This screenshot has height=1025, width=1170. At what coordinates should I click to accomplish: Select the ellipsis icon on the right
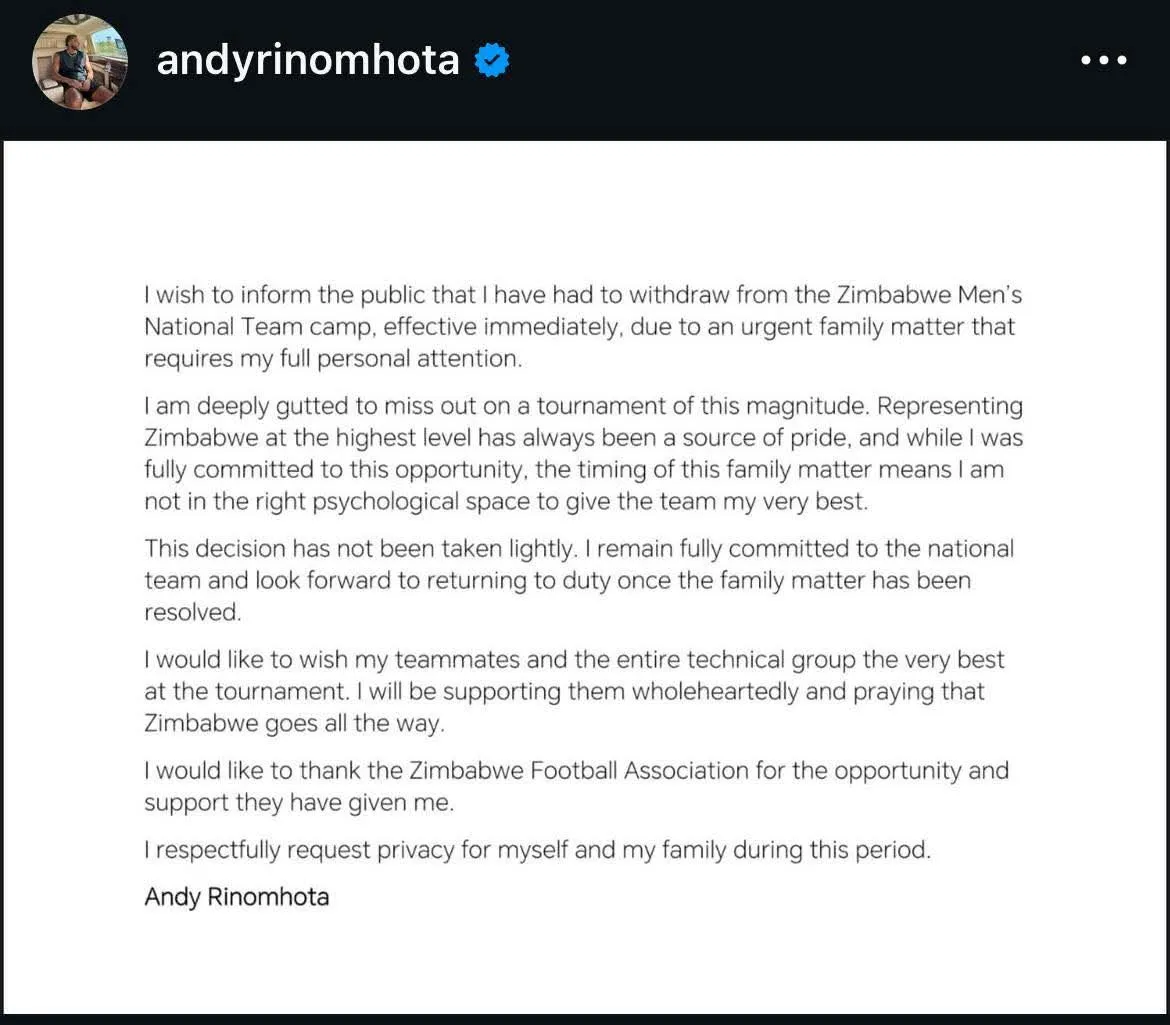click(1102, 60)
